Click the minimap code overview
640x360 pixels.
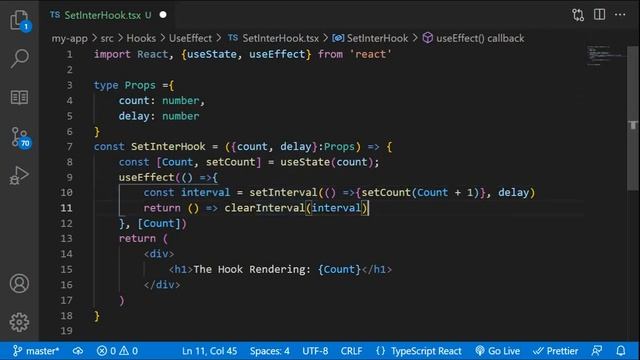(x=605, y=55)
